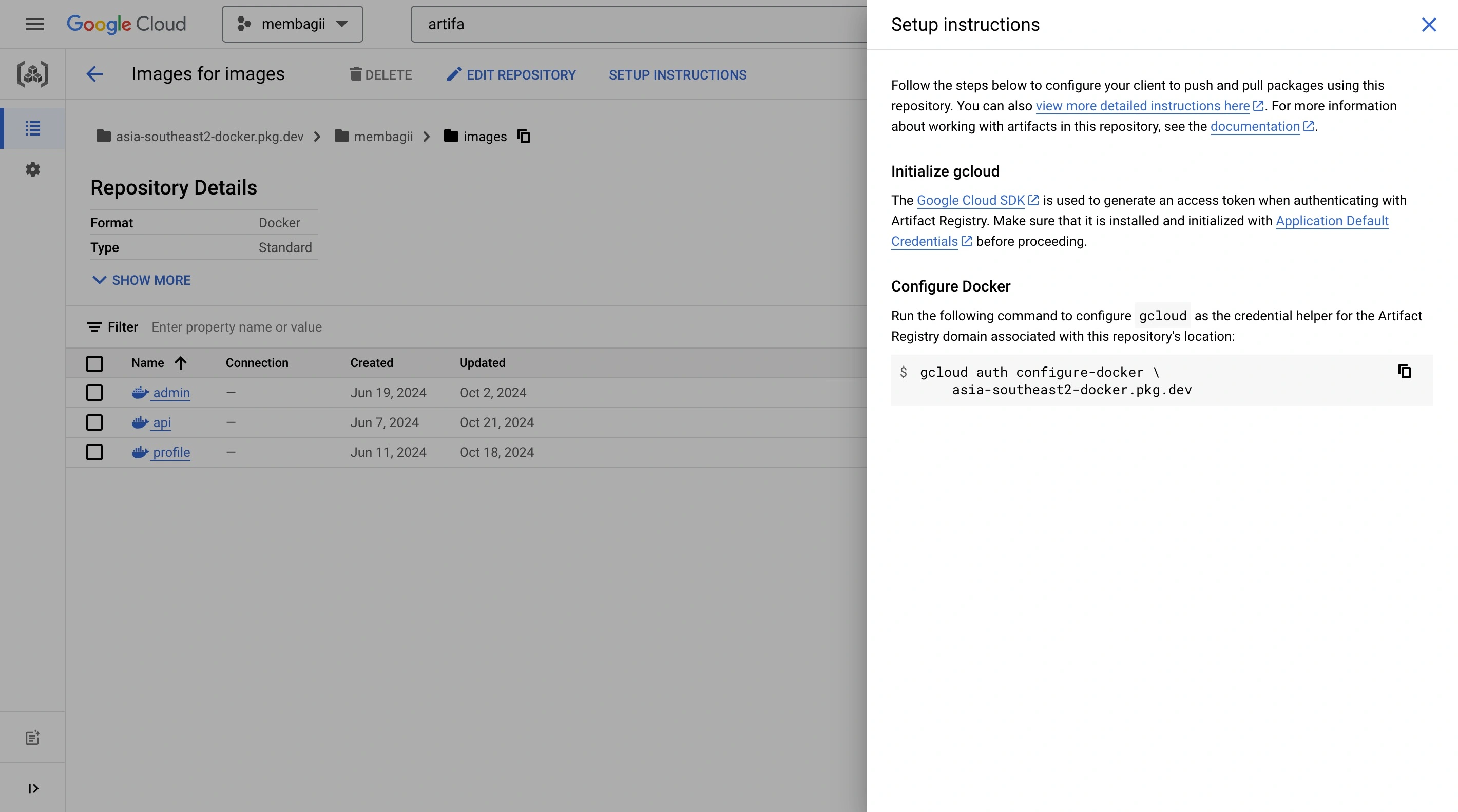1458x812 pixels.
Task: Click the Standard type value
Action: pos(285,247)
